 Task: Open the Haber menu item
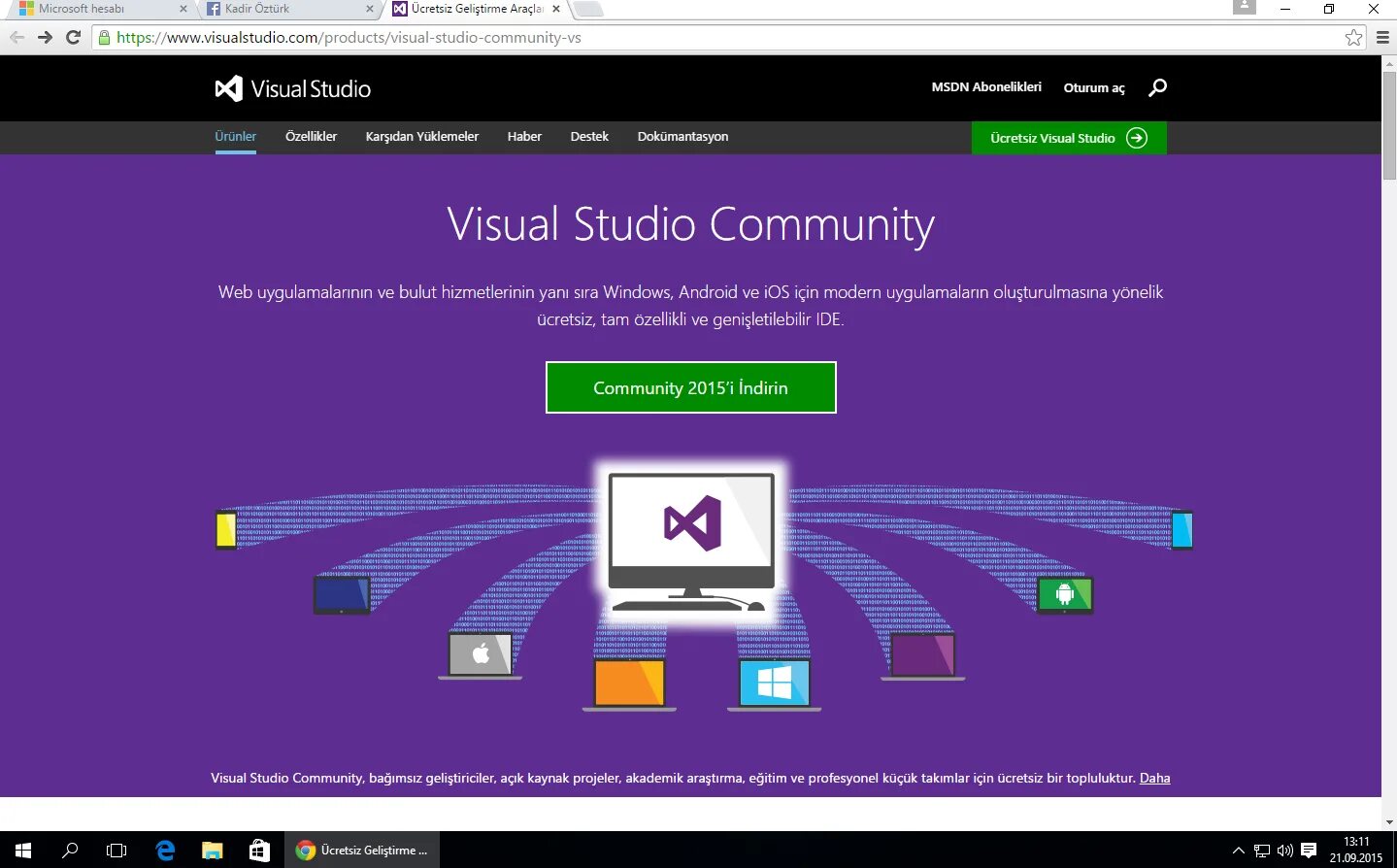[524, 137]
